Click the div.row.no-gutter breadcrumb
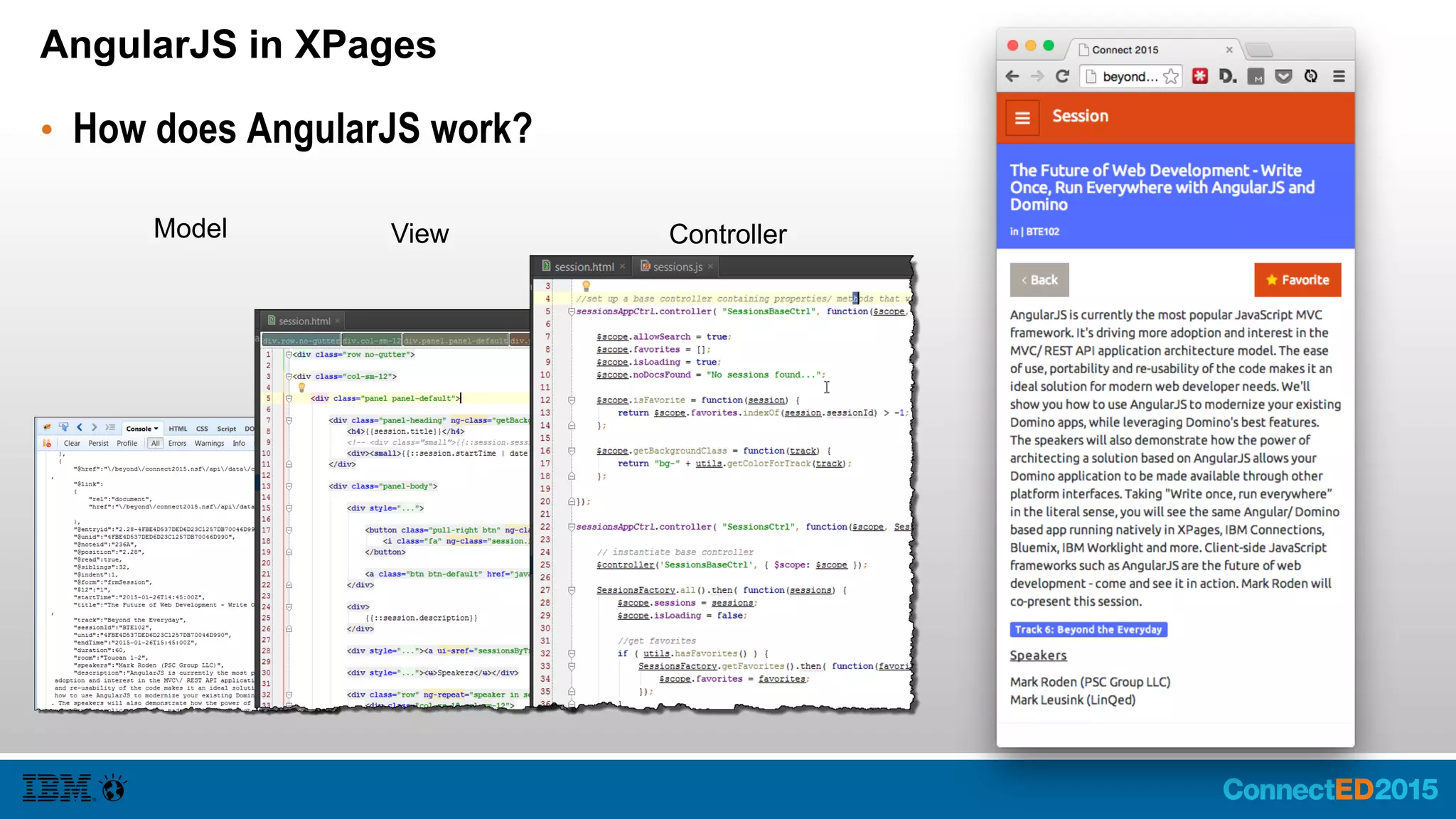1456x819 pixels. (x=301, y=341)
